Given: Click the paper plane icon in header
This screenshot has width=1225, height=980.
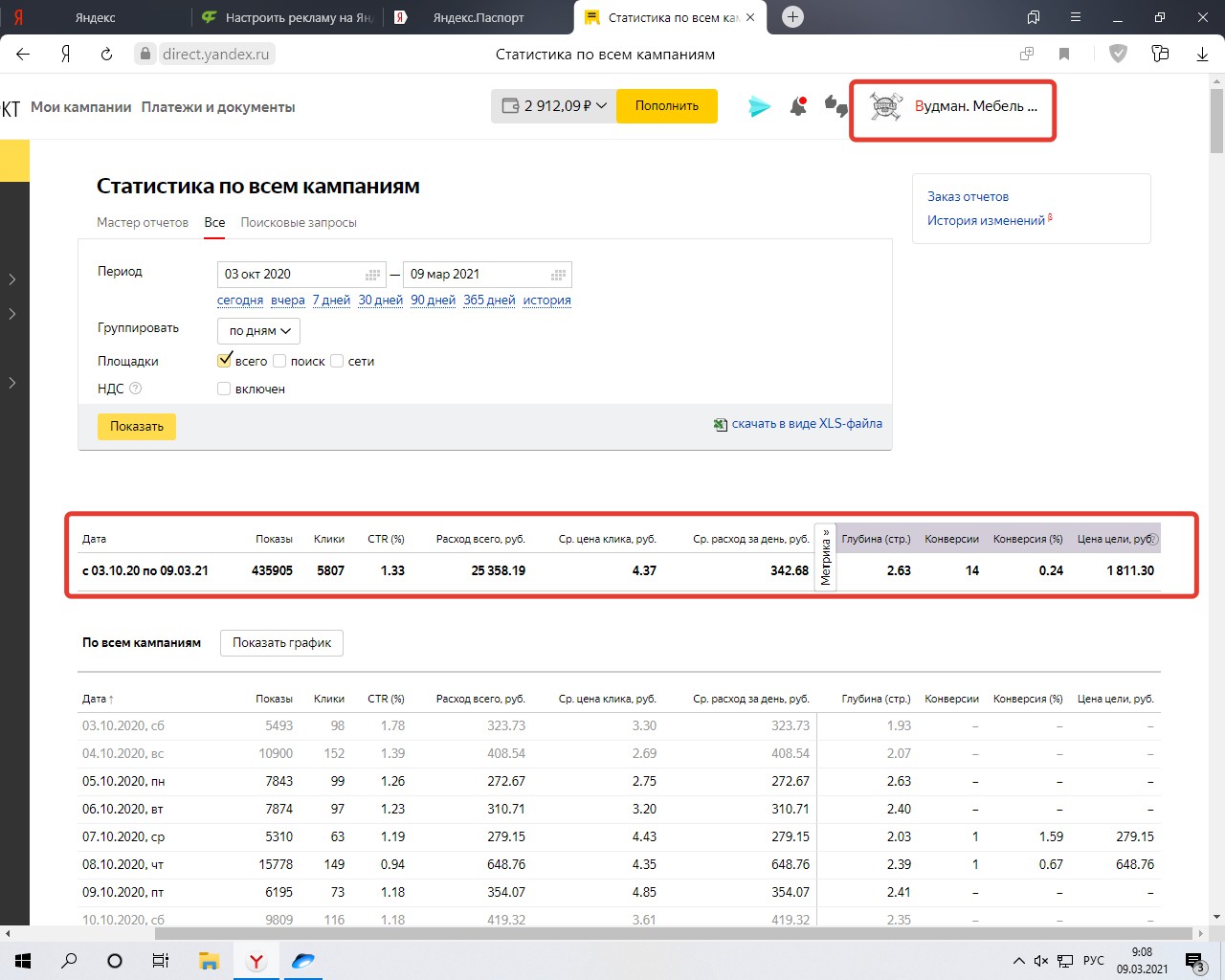Looking at the screenshot, I should coord(759,106).
